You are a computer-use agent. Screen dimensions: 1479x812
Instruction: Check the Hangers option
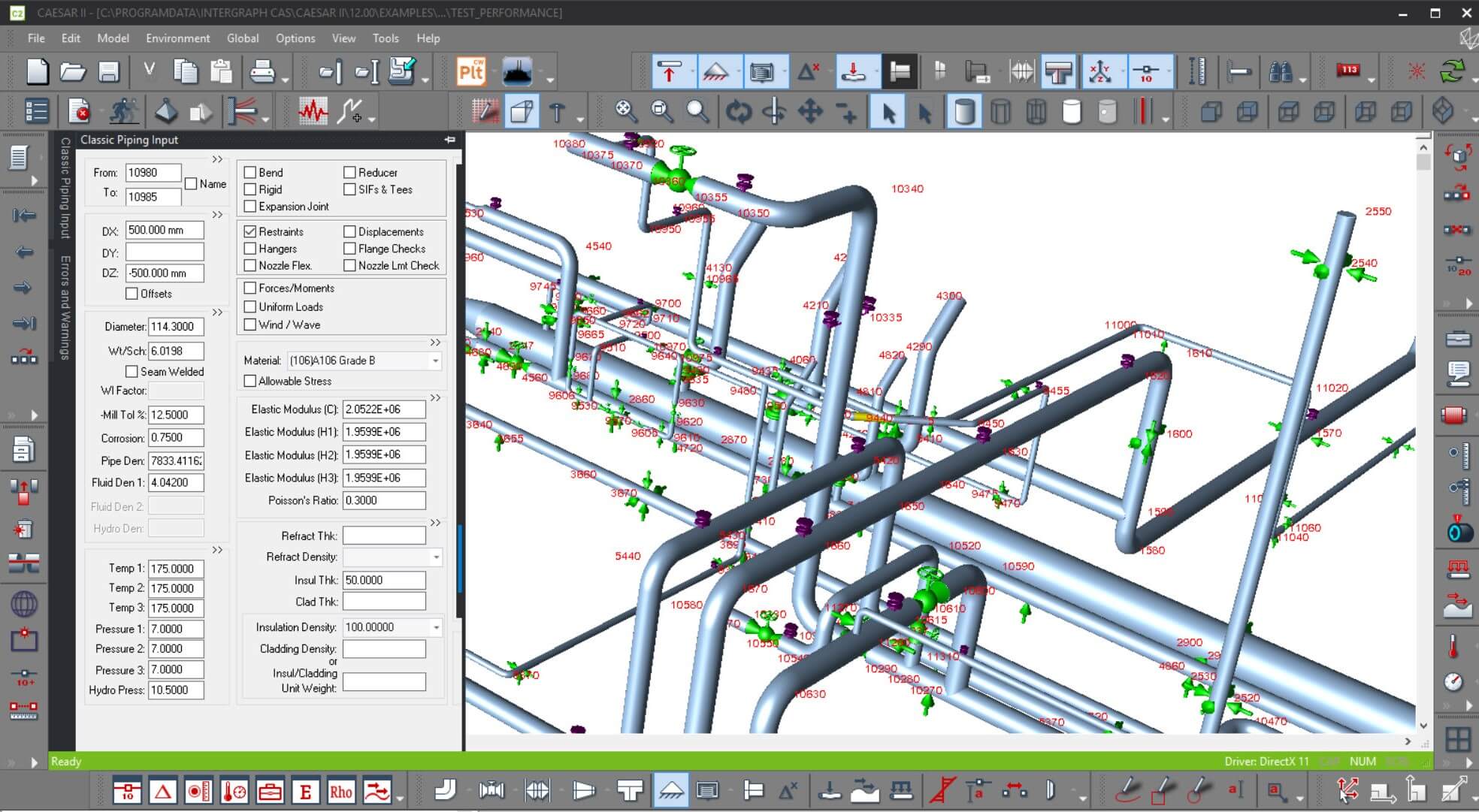(250, 249)
